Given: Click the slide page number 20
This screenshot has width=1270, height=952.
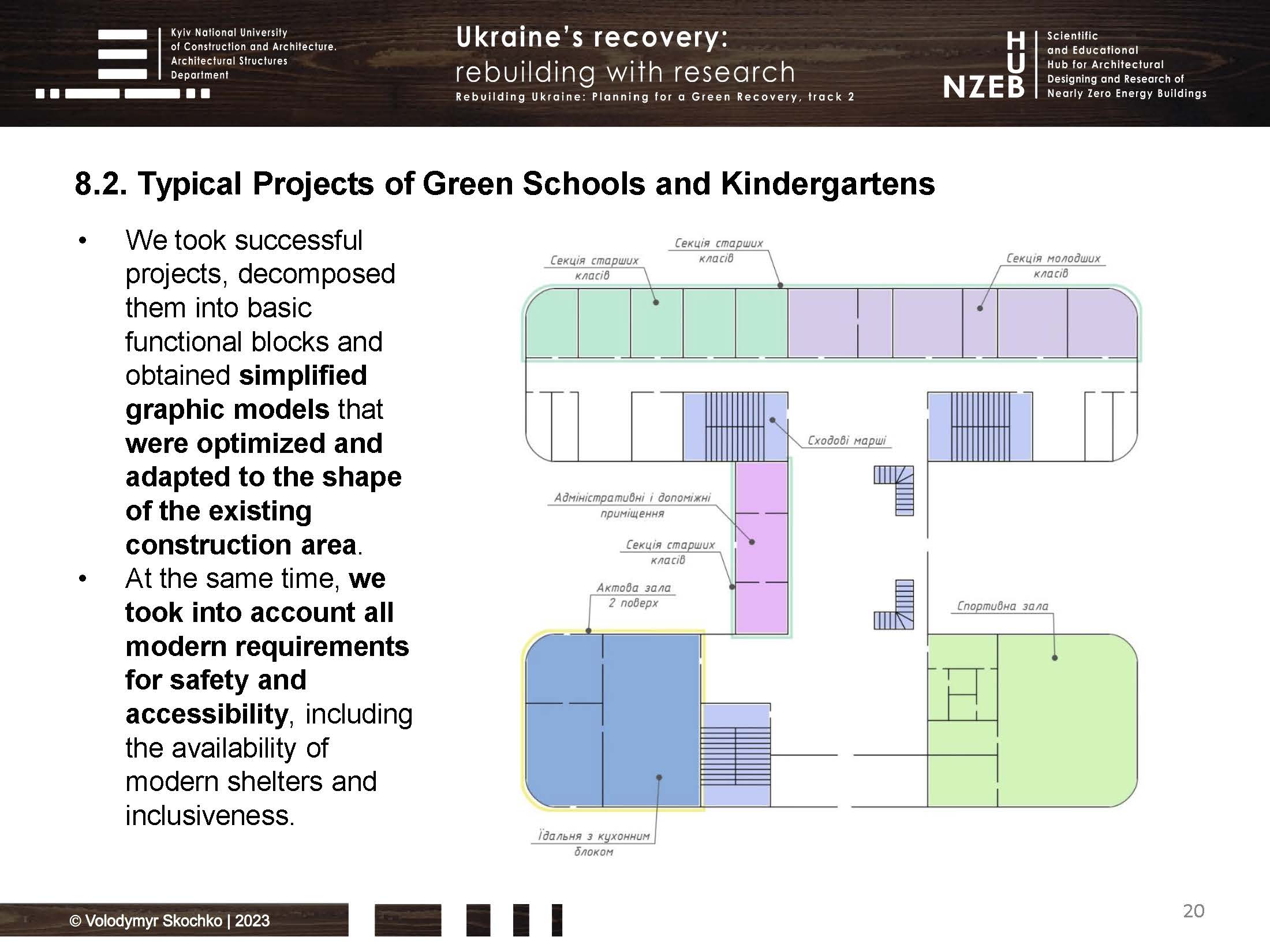Looking at the screenshot, I should [x=1194, y=910].
